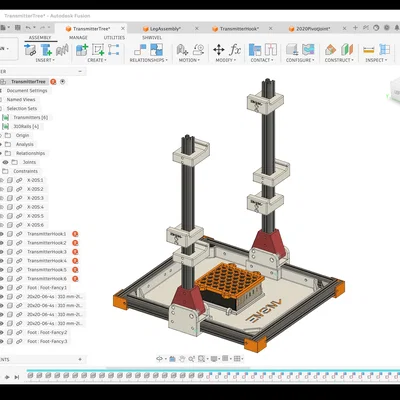Screen dimensions: 400x400
Task: Toggle visibility of Foot:Foot-Fancy:2
Action: click(x=2, y=332)
